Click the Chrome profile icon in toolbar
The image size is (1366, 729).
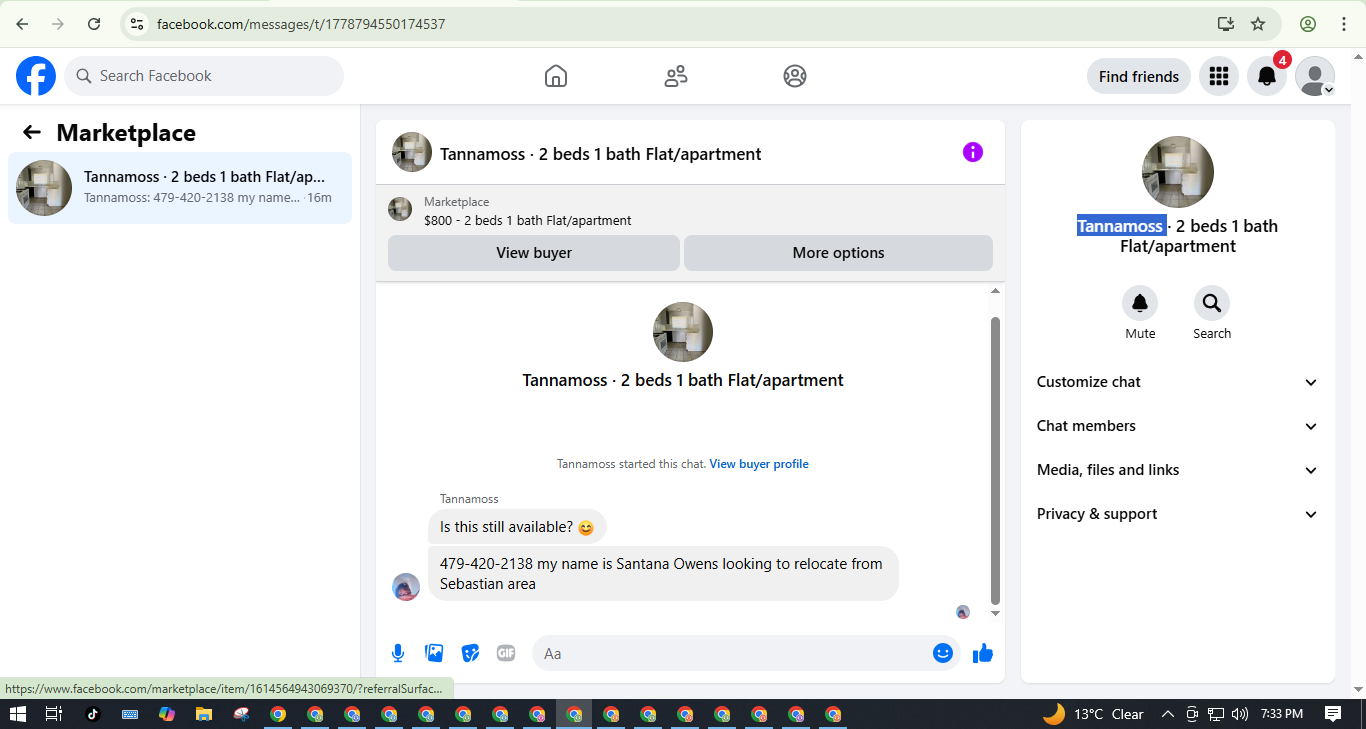[x=1308, y=24]
